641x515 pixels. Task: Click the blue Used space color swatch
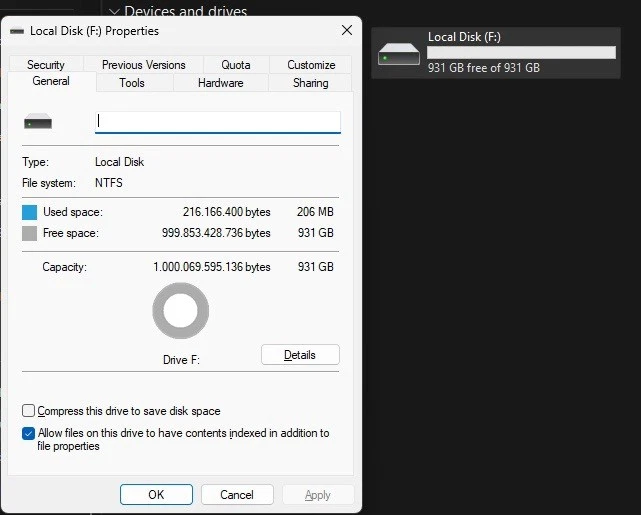tap(29, 212)
